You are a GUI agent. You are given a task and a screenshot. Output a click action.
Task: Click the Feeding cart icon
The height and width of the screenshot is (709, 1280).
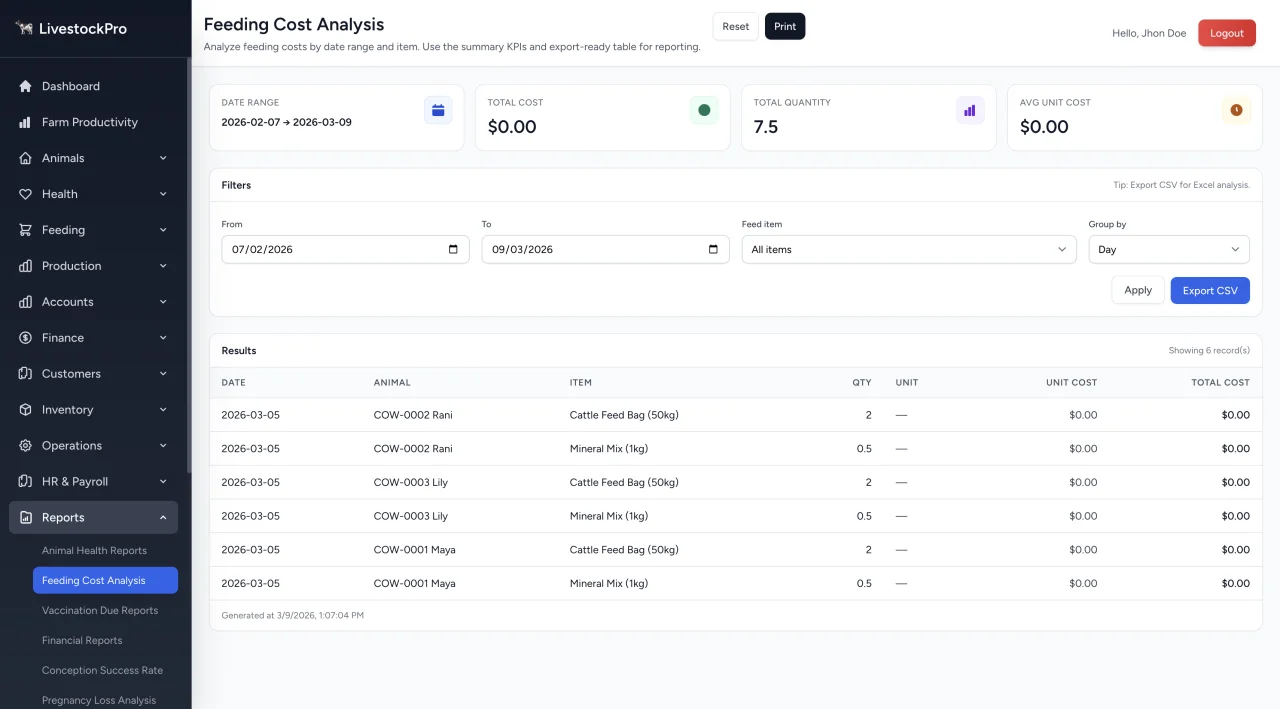[26, 230]
